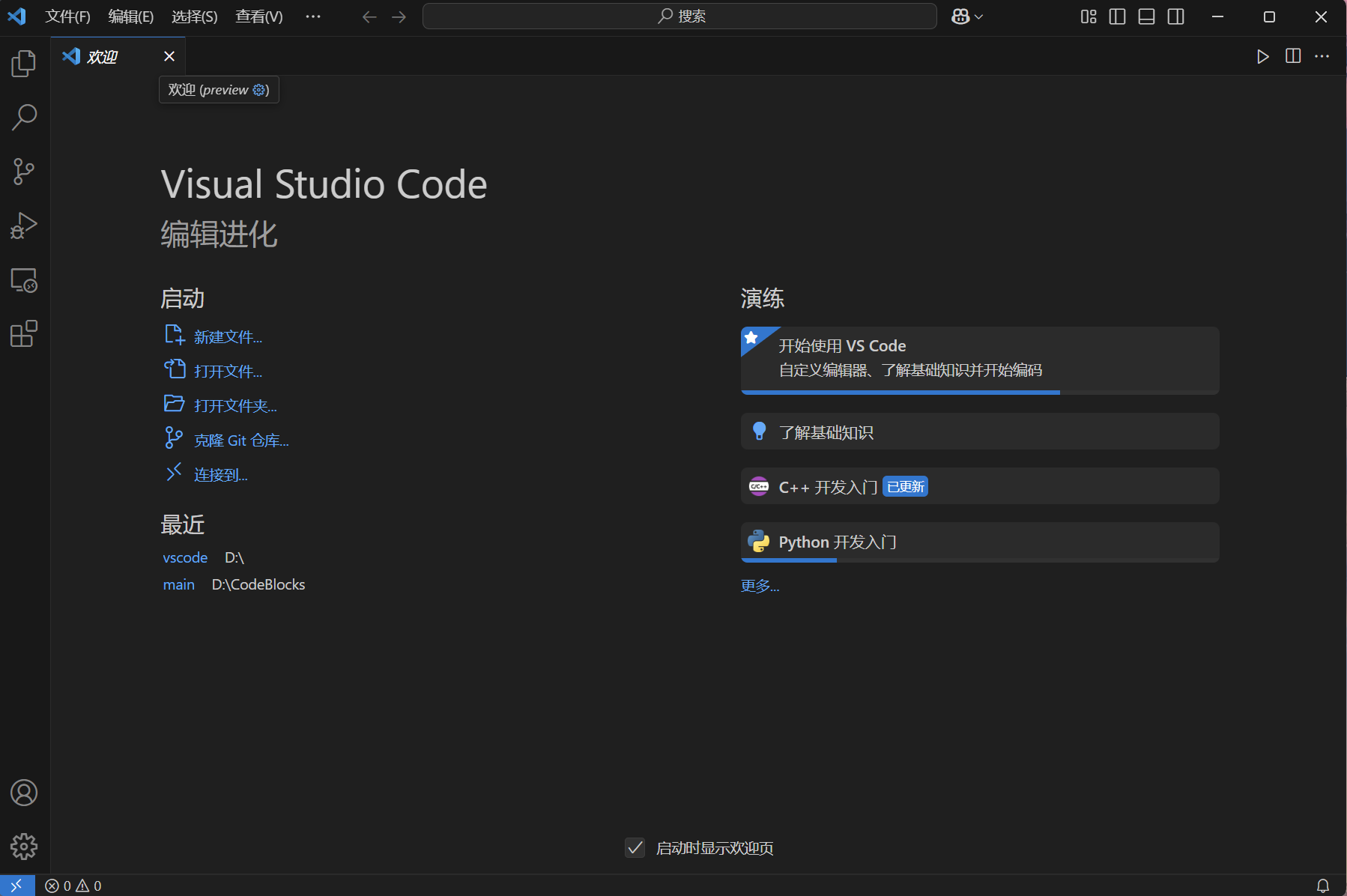Open the 文件(F) menu
The image size is (1347, 896).
[x=67, y=16]
